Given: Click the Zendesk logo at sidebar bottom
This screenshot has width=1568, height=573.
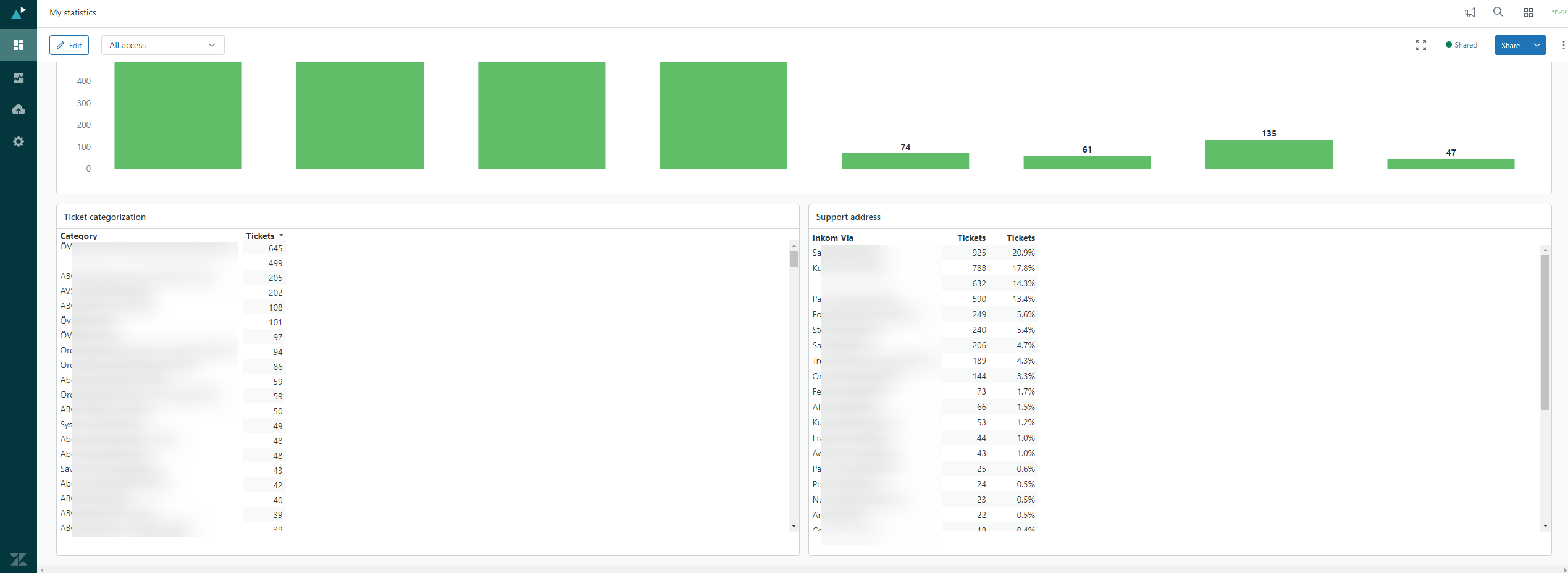Looking at the screenshot, I should (x=19, y=559).
